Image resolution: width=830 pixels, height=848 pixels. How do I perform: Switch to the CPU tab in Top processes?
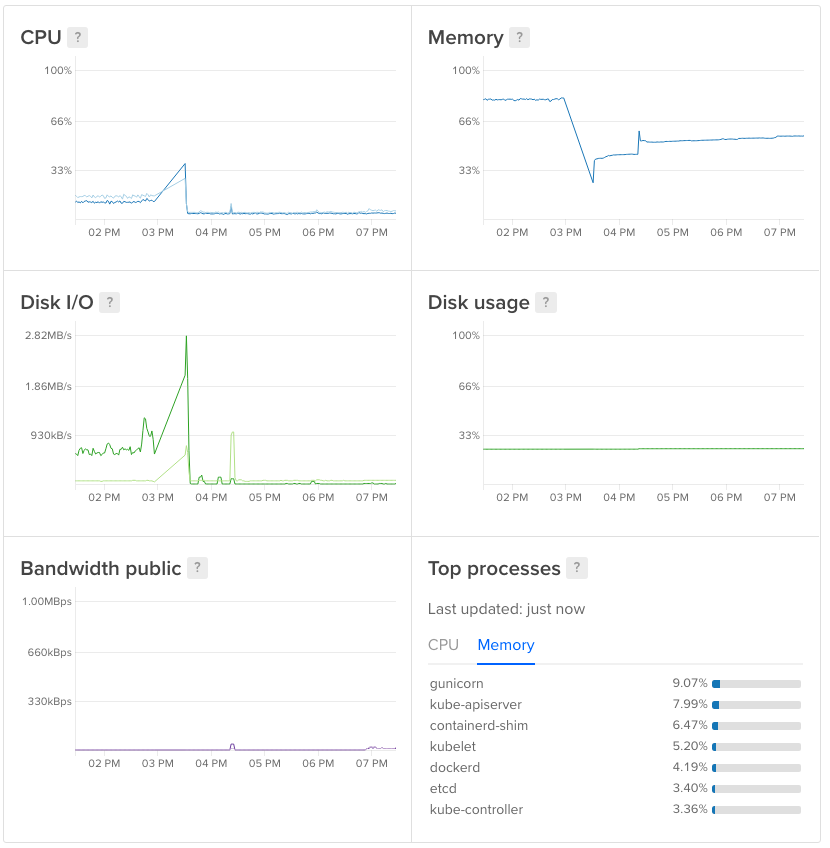tap(443, 645)
